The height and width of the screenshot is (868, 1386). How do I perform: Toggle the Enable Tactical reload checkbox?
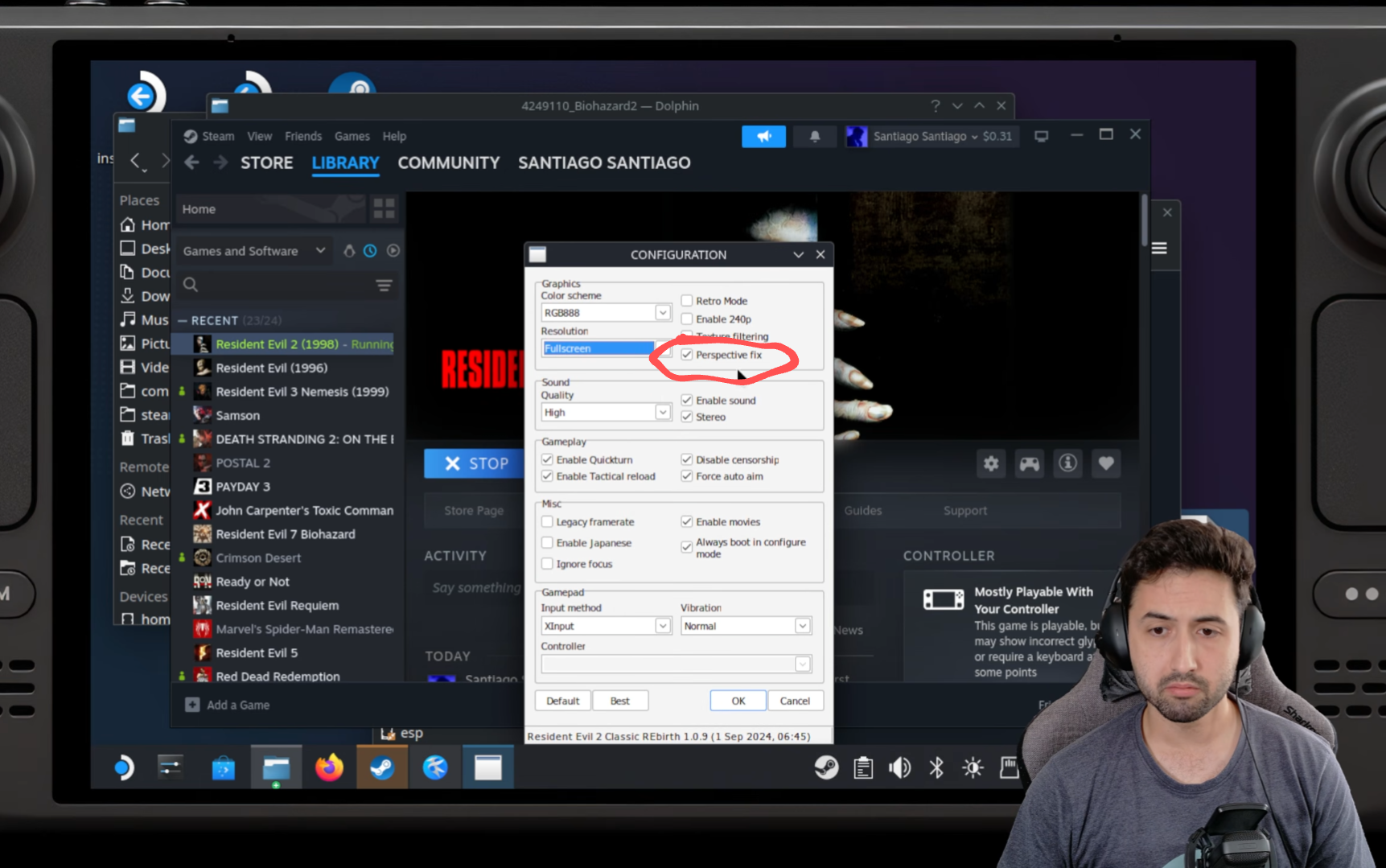(x=547, y=476)
